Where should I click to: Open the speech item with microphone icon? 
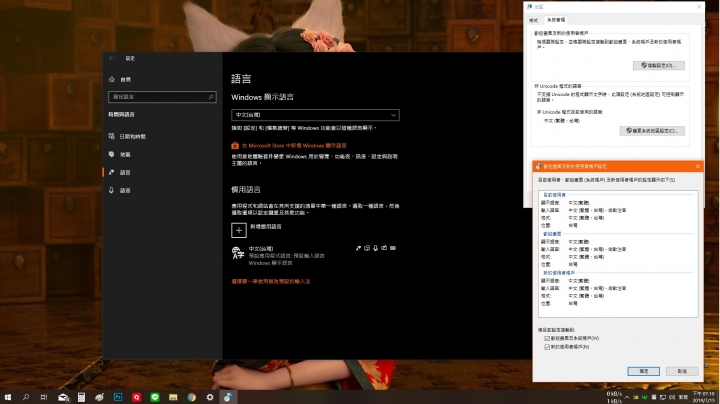point(120,190)
